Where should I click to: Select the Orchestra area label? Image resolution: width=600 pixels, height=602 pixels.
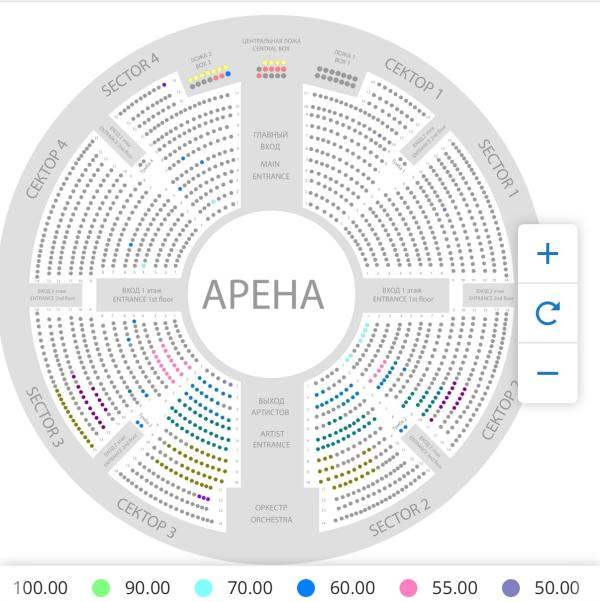[271, 515]
